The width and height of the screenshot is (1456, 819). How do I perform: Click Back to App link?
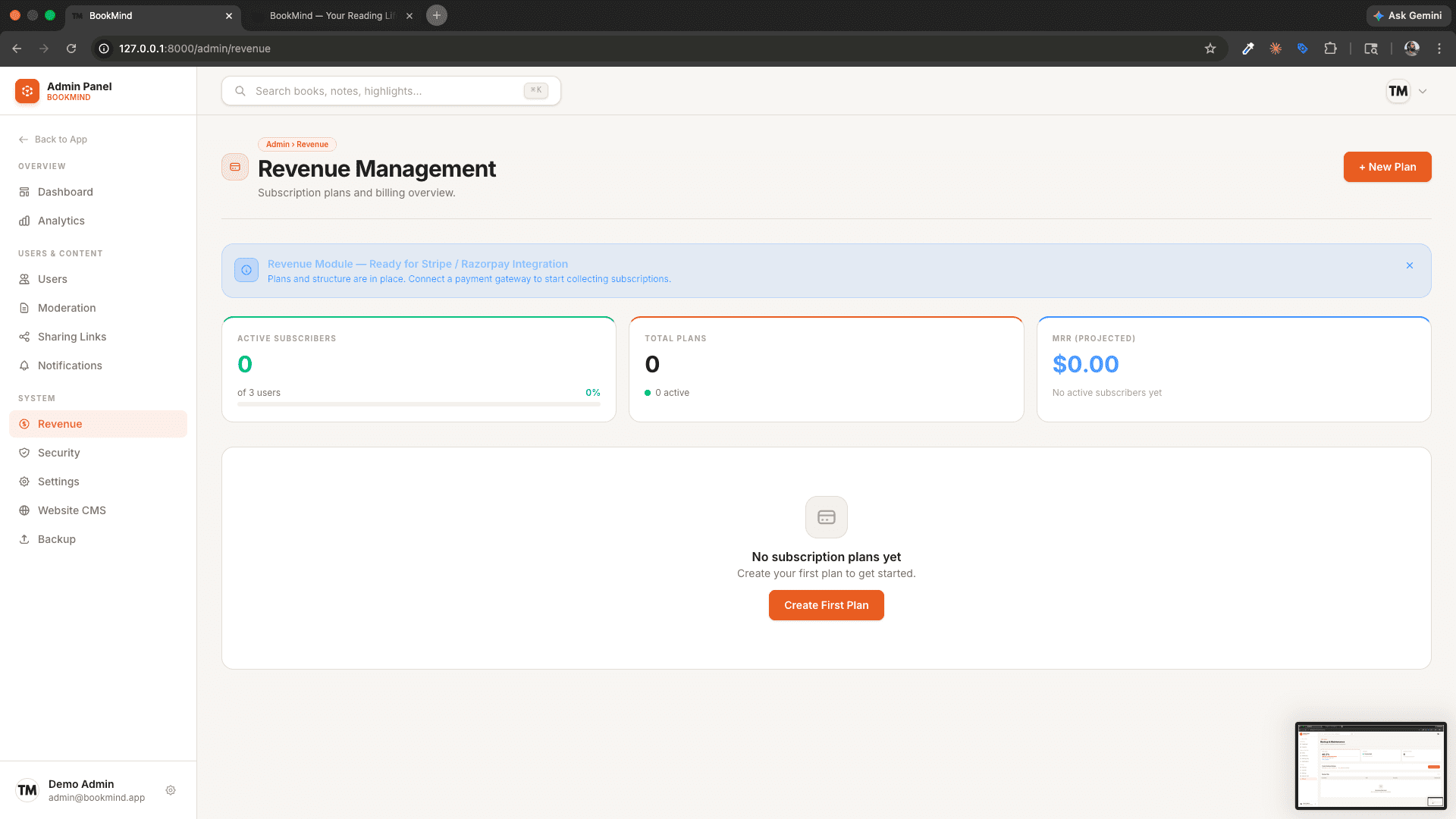[53, 140]
